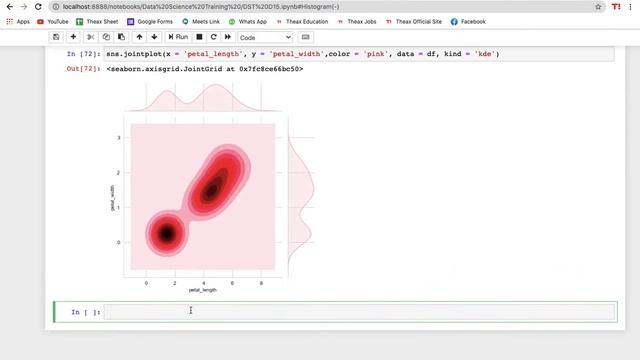Open the Meets Link bookmark
Viewport: 640px width, 360px height.
click(x=201, y=22)
